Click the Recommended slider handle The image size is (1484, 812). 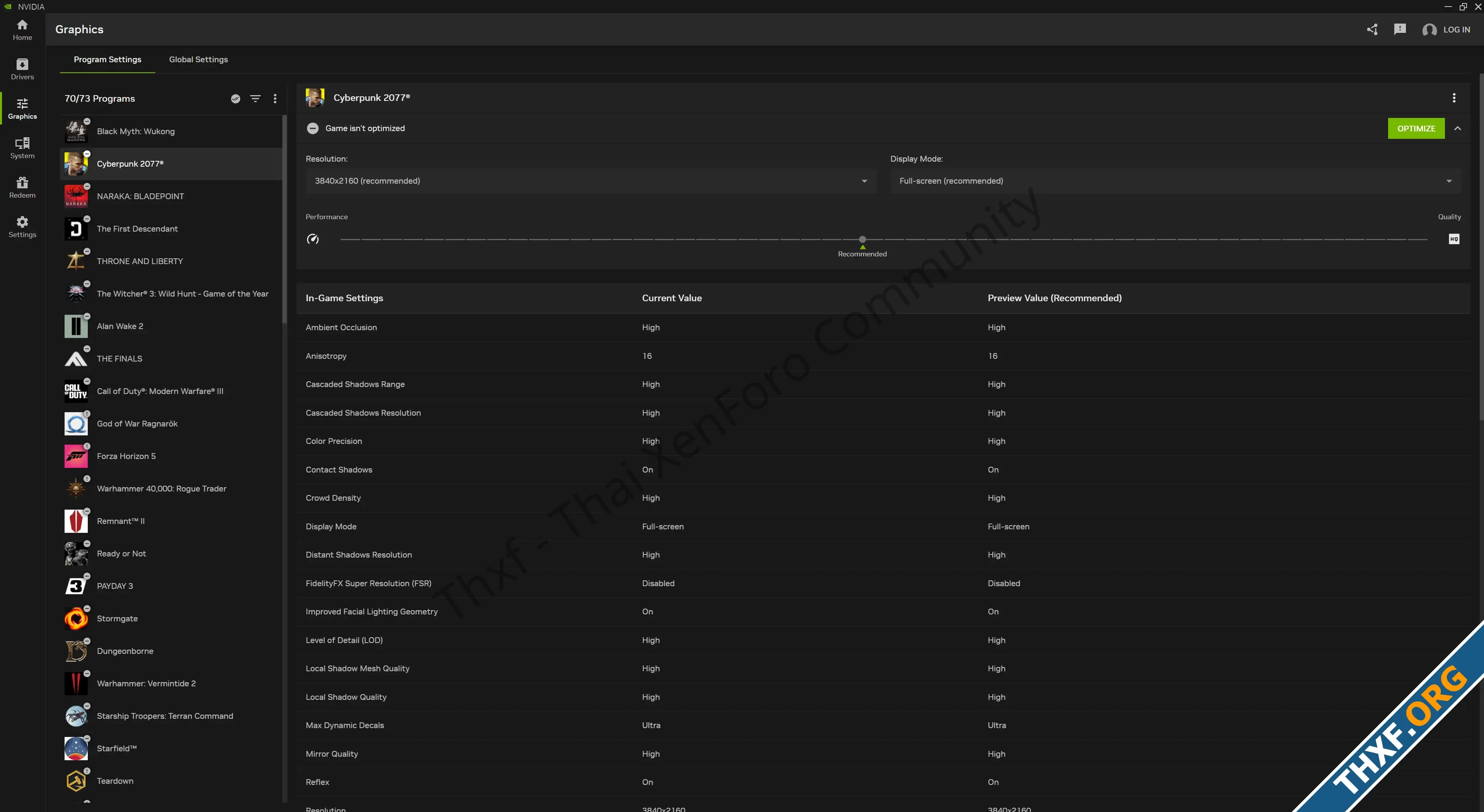pyautogui.click(x=862, y=239)
